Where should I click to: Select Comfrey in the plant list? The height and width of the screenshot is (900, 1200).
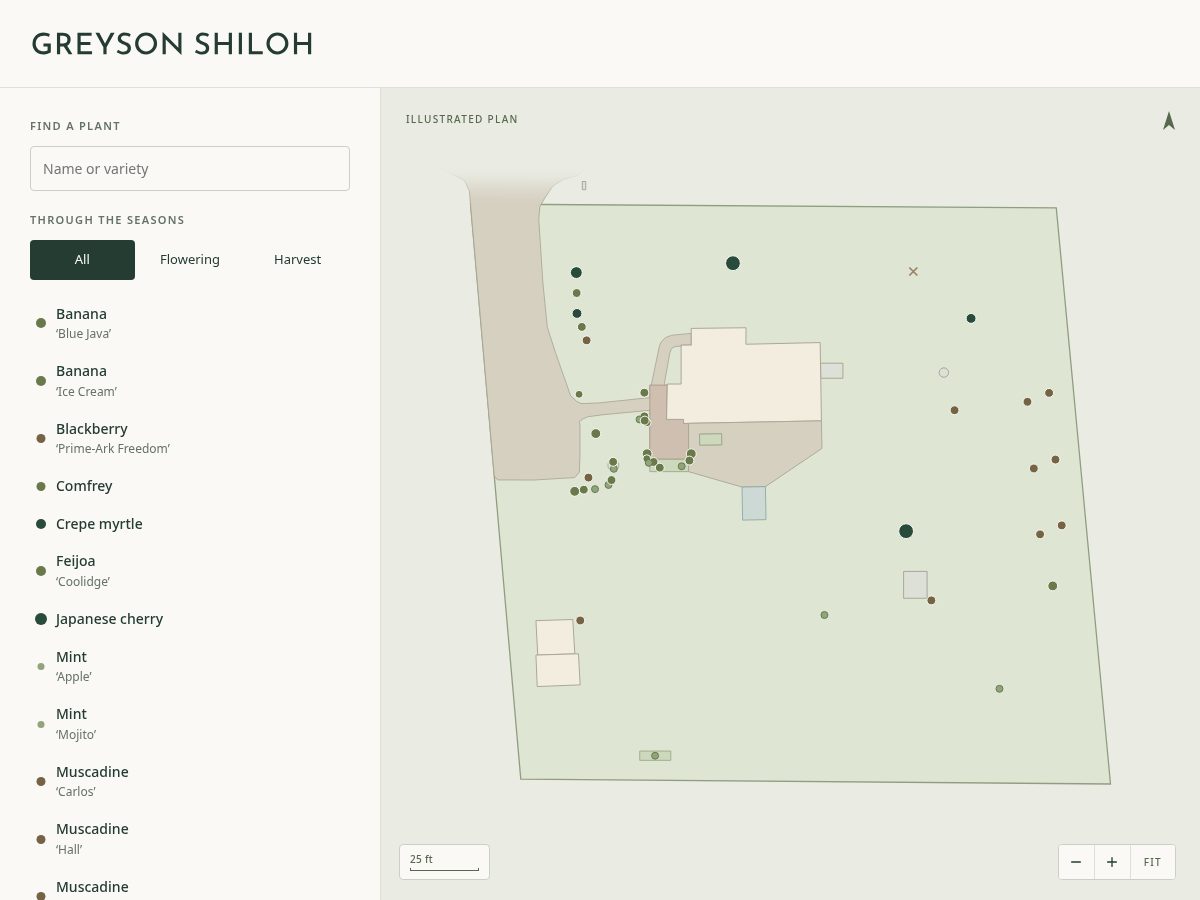tap(190, 486)
